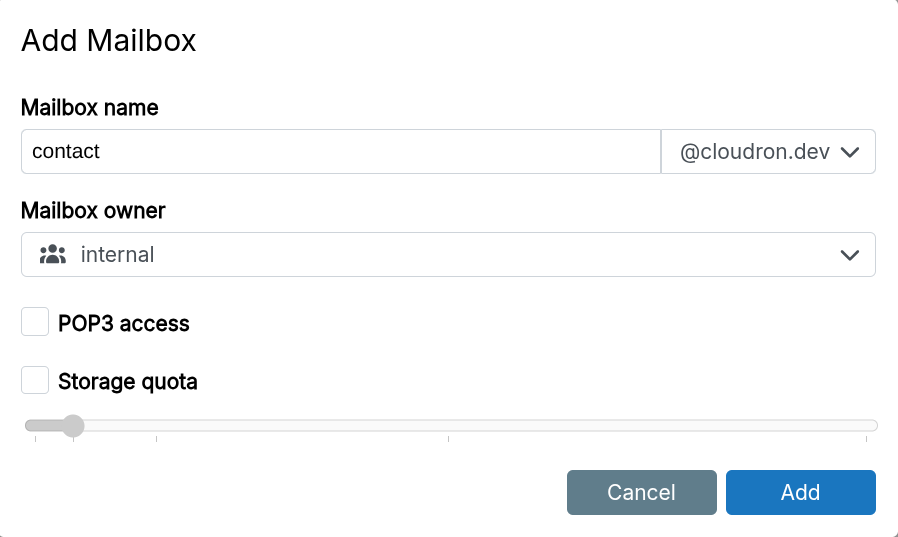The height and width of the screenshot is (537, 898).
Task: Click the chevron arrow in Mailbox owner field
Action: click(x=850, y=255)
